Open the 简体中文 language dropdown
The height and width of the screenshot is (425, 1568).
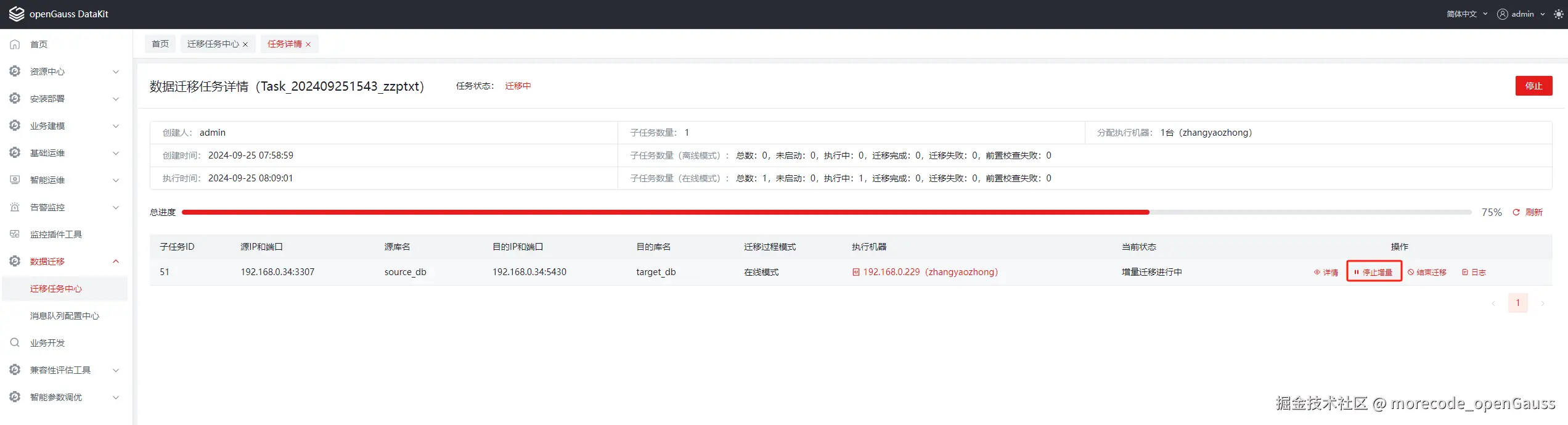(1467, 14)
